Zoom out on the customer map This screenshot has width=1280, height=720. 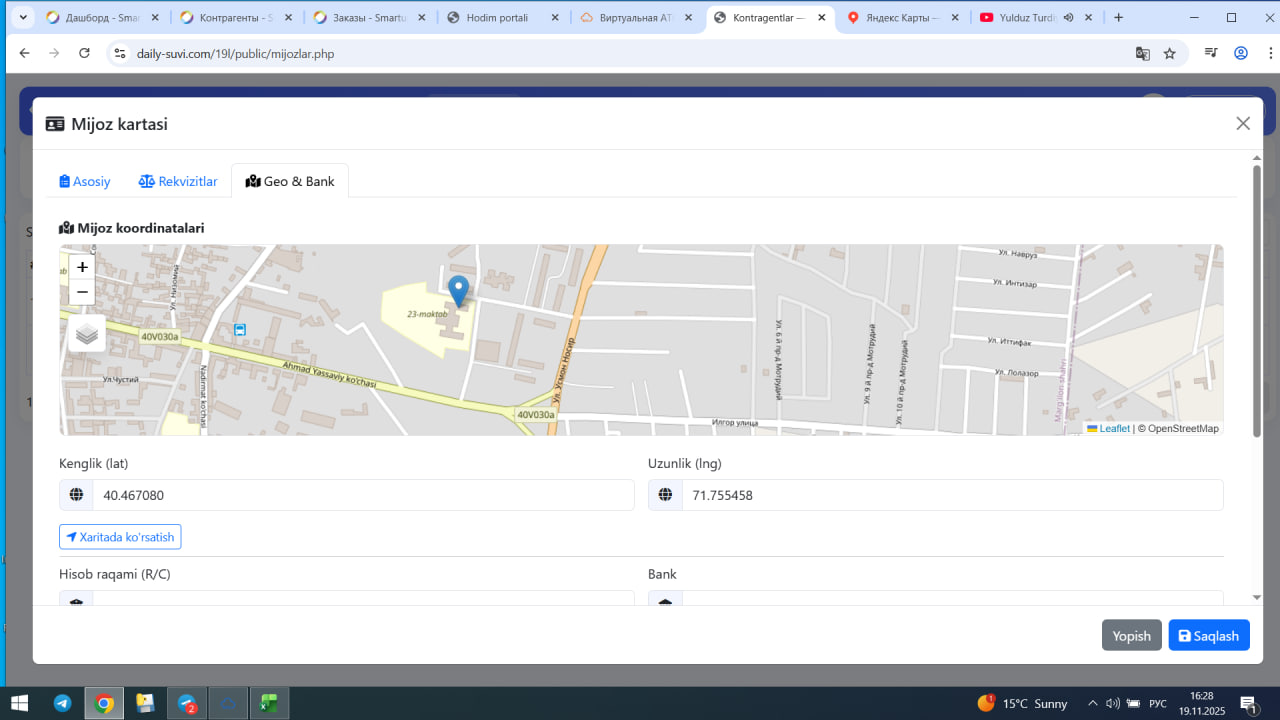[x=82, y=292]
